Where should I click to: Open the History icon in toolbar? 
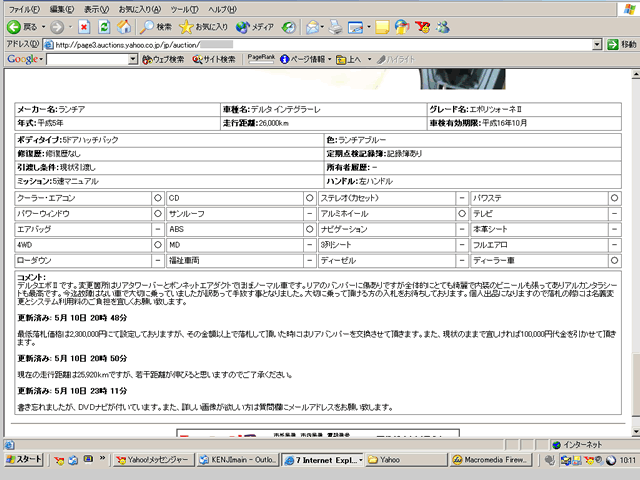coord(289,27)
